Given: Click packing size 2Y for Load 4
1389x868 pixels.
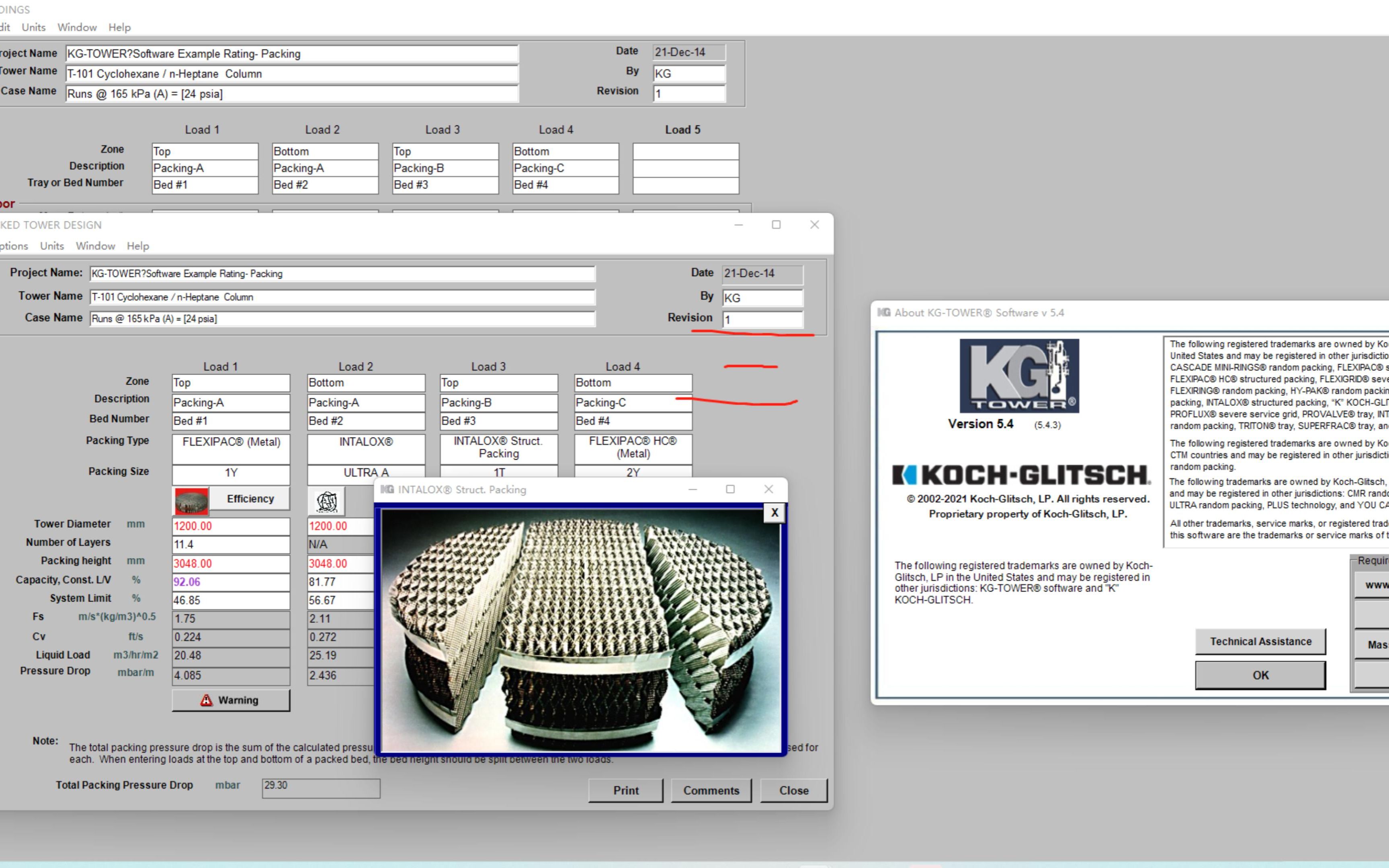Looking at the screenshot, I should coord(633,472).
